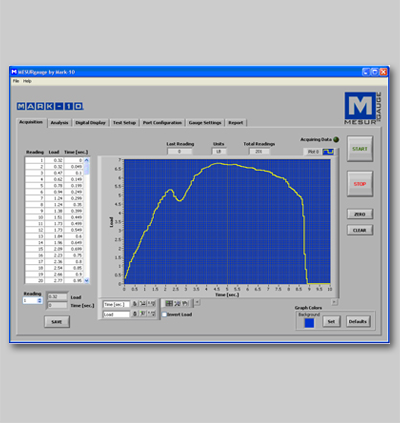Click the Units field
The width and height of the screenshot is (400, 423).
pyautogui.click(x=219, y=151)
